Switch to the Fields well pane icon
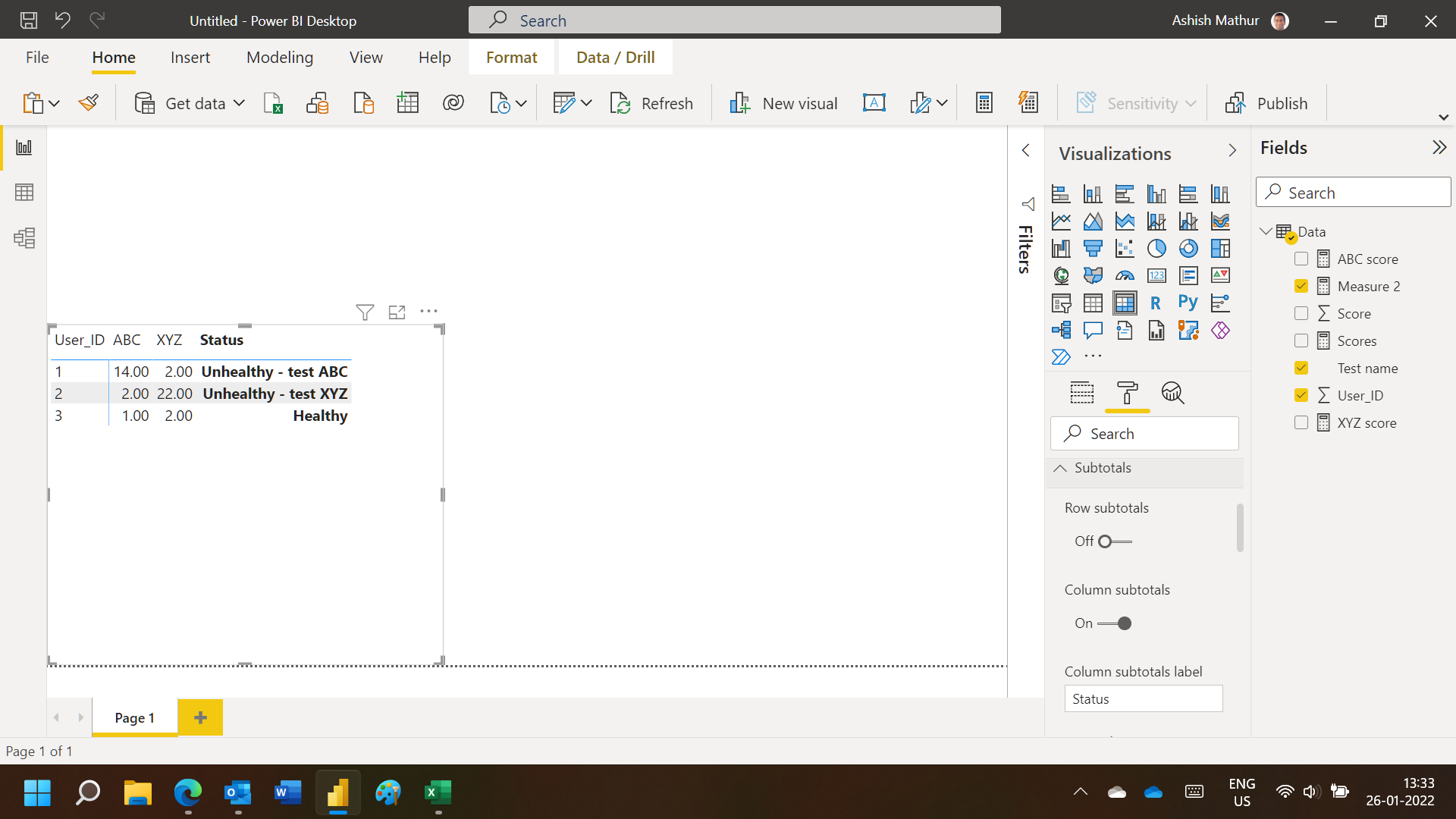The height and width of the screenshot is (819, 1456). click(x=1082, y=393)
